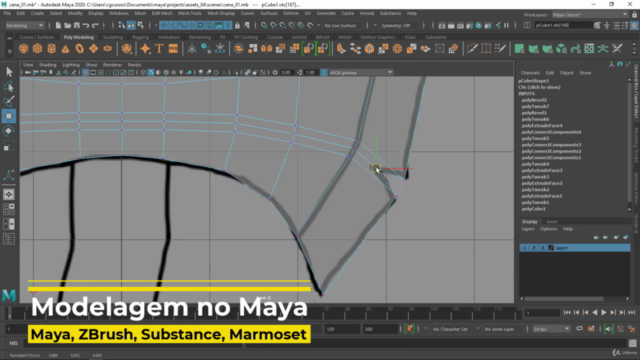
Task: Click the Extrude shelf icon
Action: [x=341, y=49]
